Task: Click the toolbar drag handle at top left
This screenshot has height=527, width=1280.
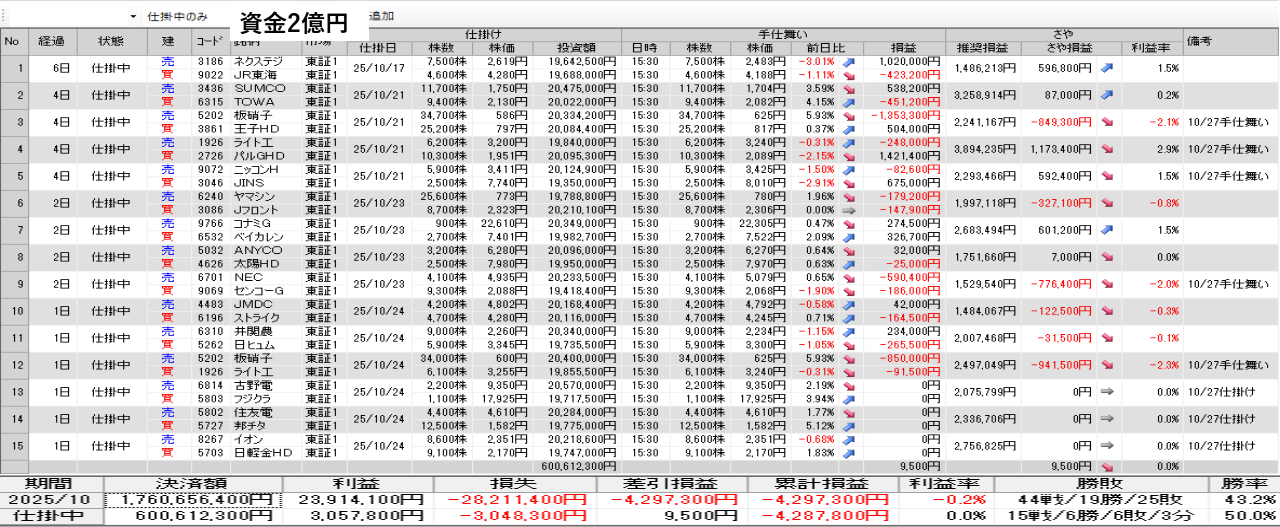Action: [4, 17]
